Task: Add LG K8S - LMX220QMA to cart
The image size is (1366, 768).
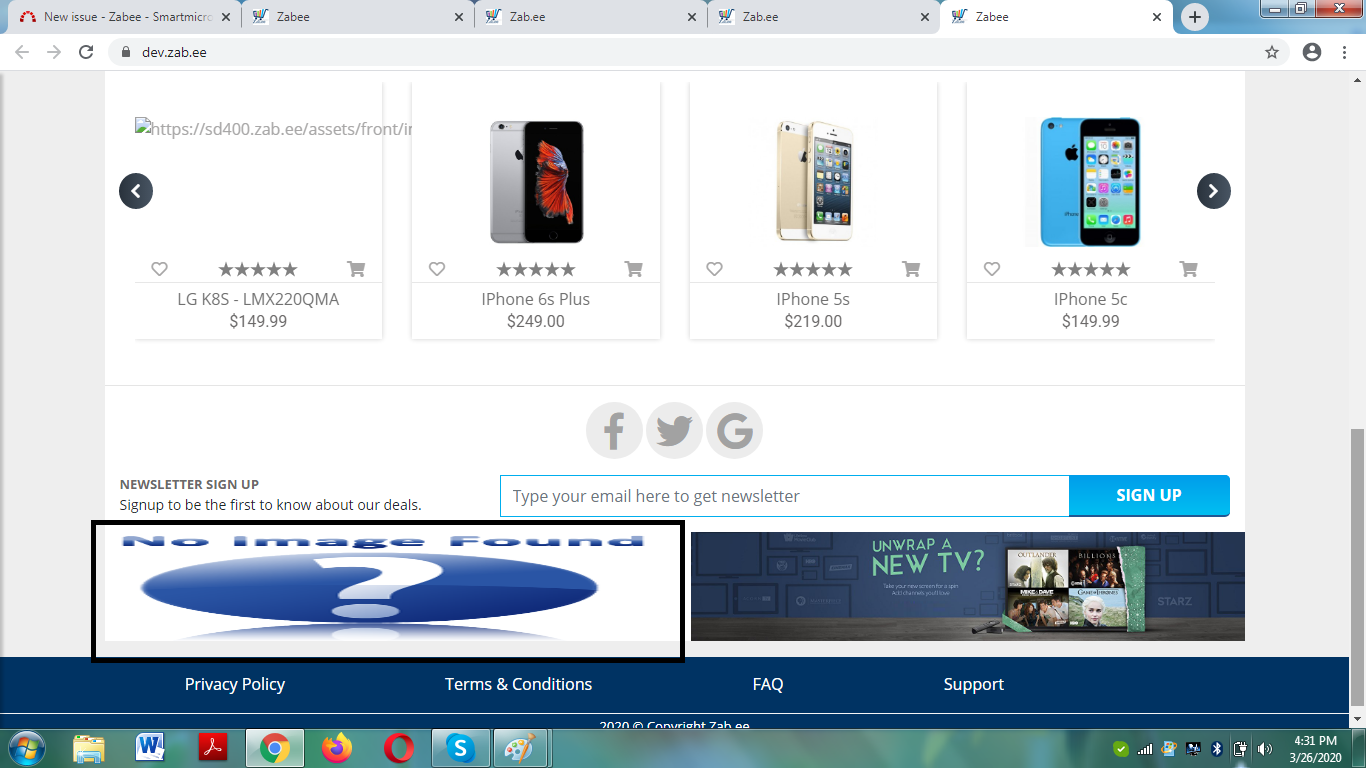Action: coord(356,269)
